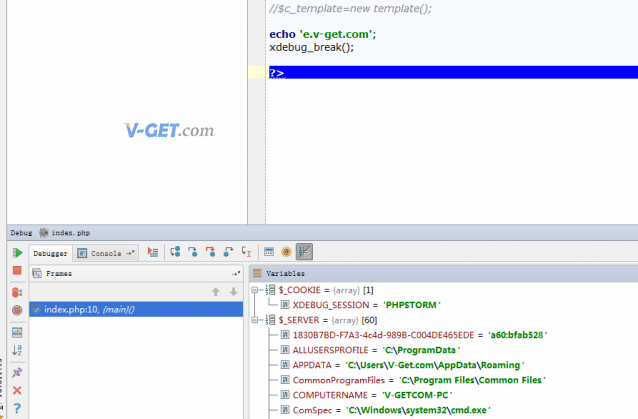Click the pin arrow beside Console tab
Screen dimensions: 638x419
click(130, 253)
